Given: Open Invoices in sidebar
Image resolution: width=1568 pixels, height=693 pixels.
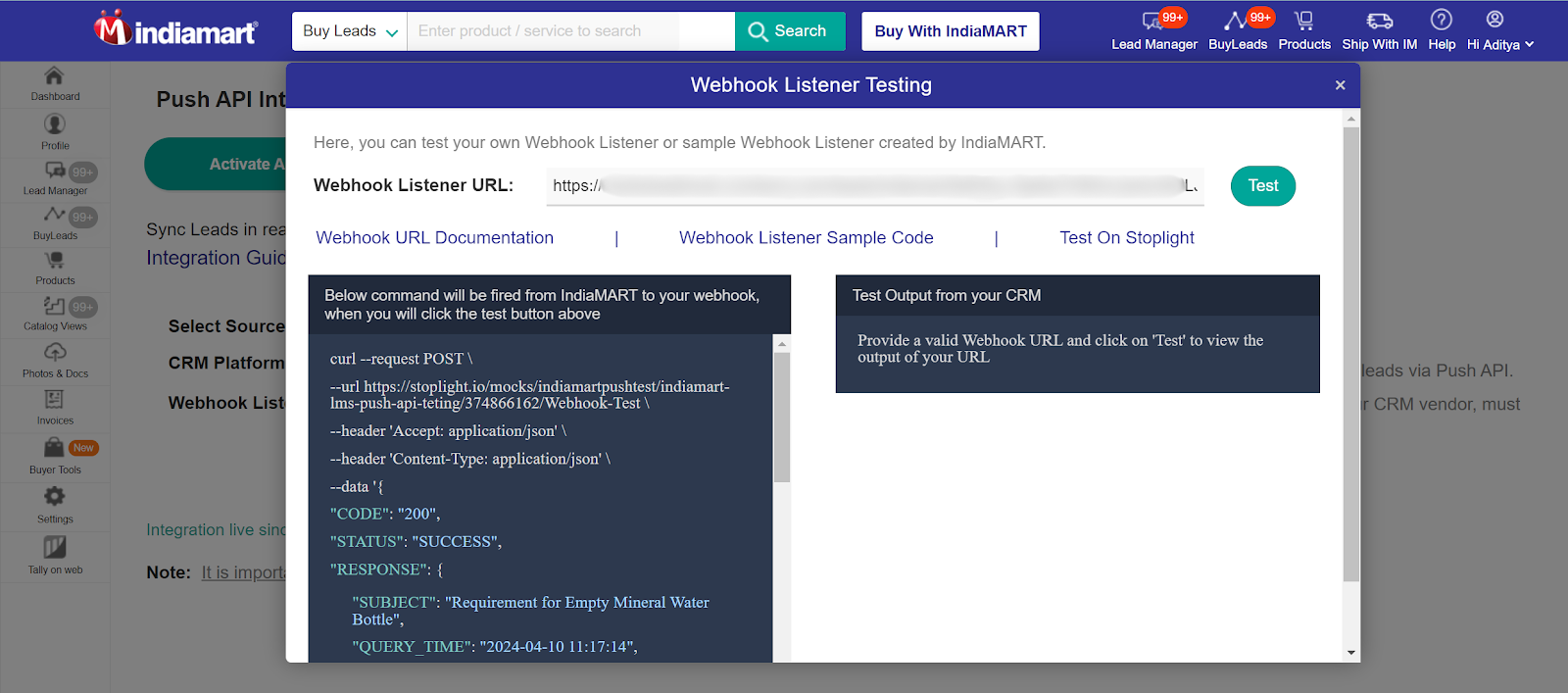Looking at the screenshot, I should [55, 408].
